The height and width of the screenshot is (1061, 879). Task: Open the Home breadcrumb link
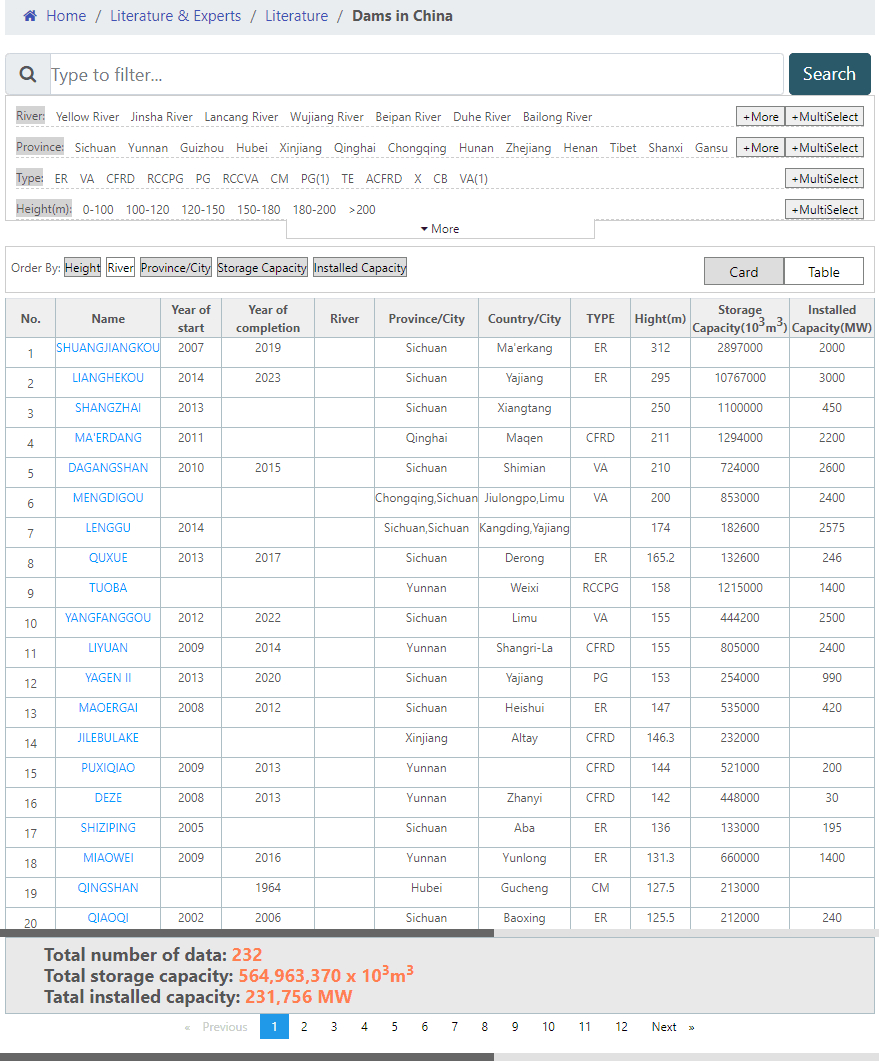[66, 16]
